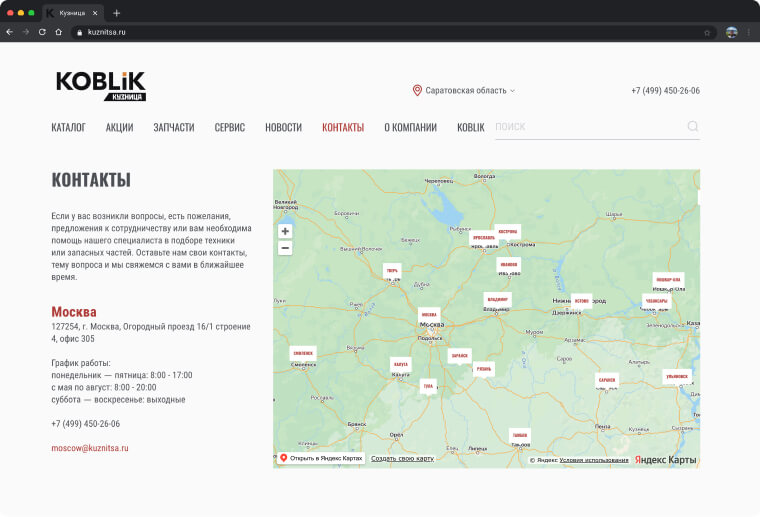Click the search magnifier icon

point(693,126)
